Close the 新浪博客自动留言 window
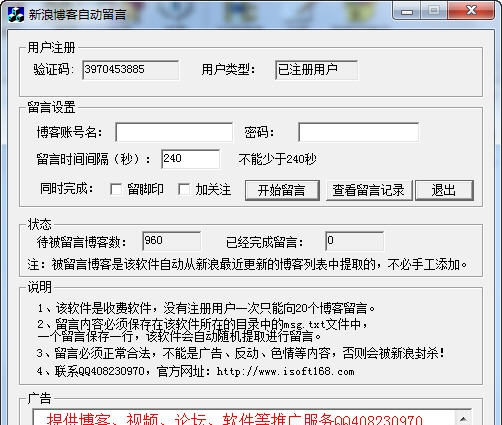 [x=471, y=11]
